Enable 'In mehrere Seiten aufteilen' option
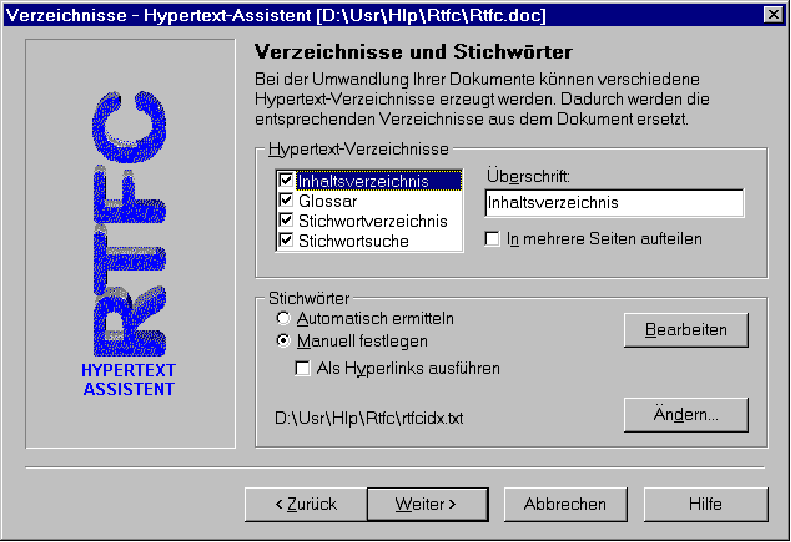791x542 pixels. 492,239
